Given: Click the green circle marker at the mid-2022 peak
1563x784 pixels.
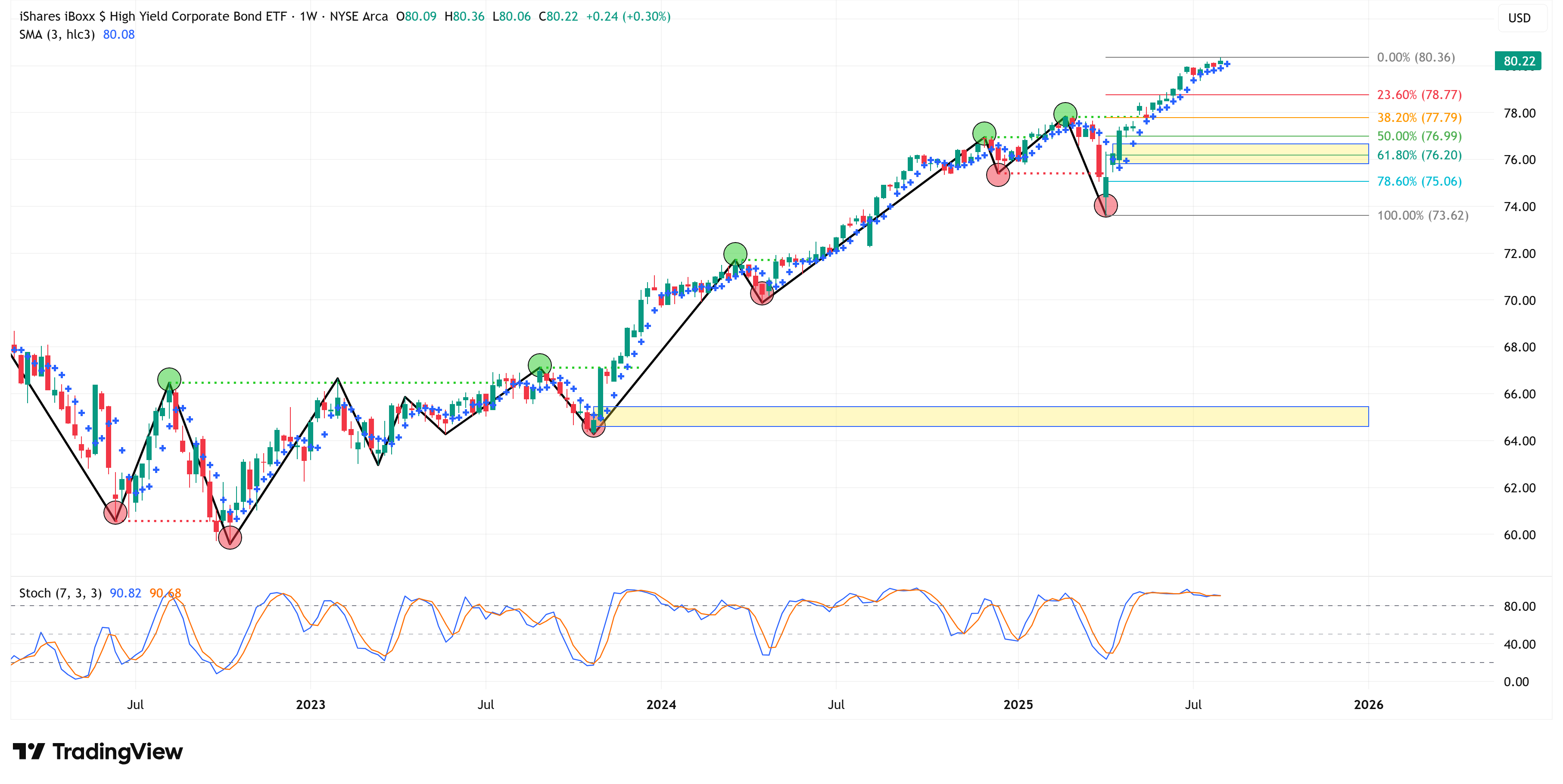Looking at the screenshot, I should pos(169,379).
